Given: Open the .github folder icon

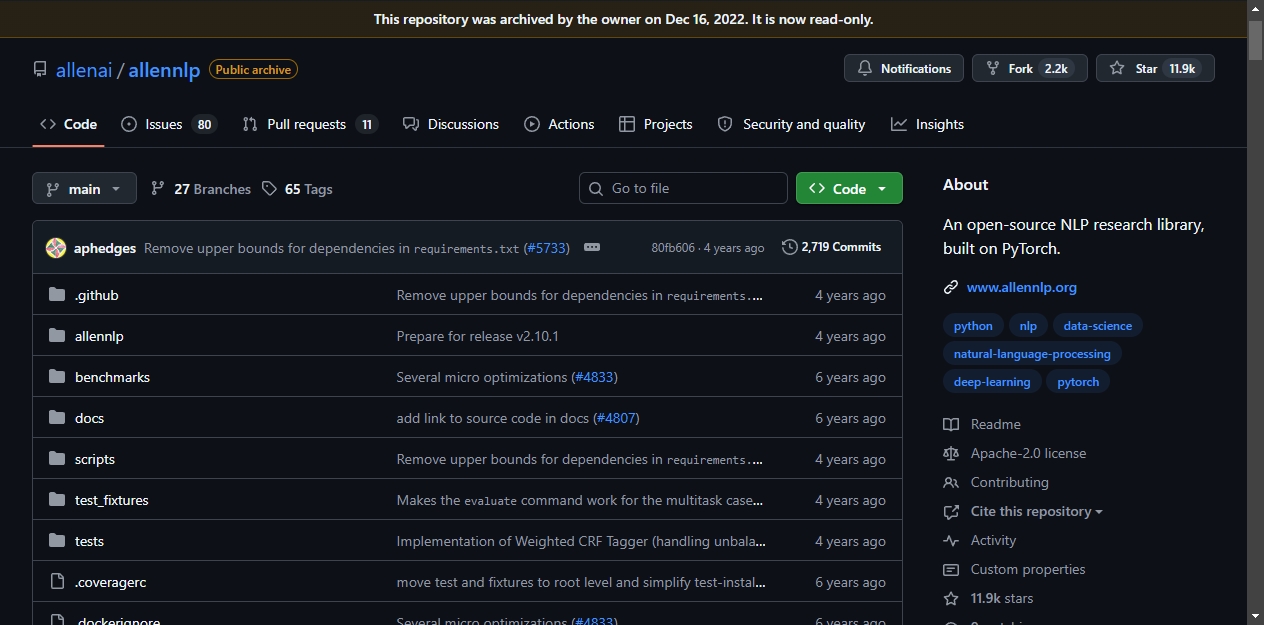Looking at the screenshot, I should point(57,295).
